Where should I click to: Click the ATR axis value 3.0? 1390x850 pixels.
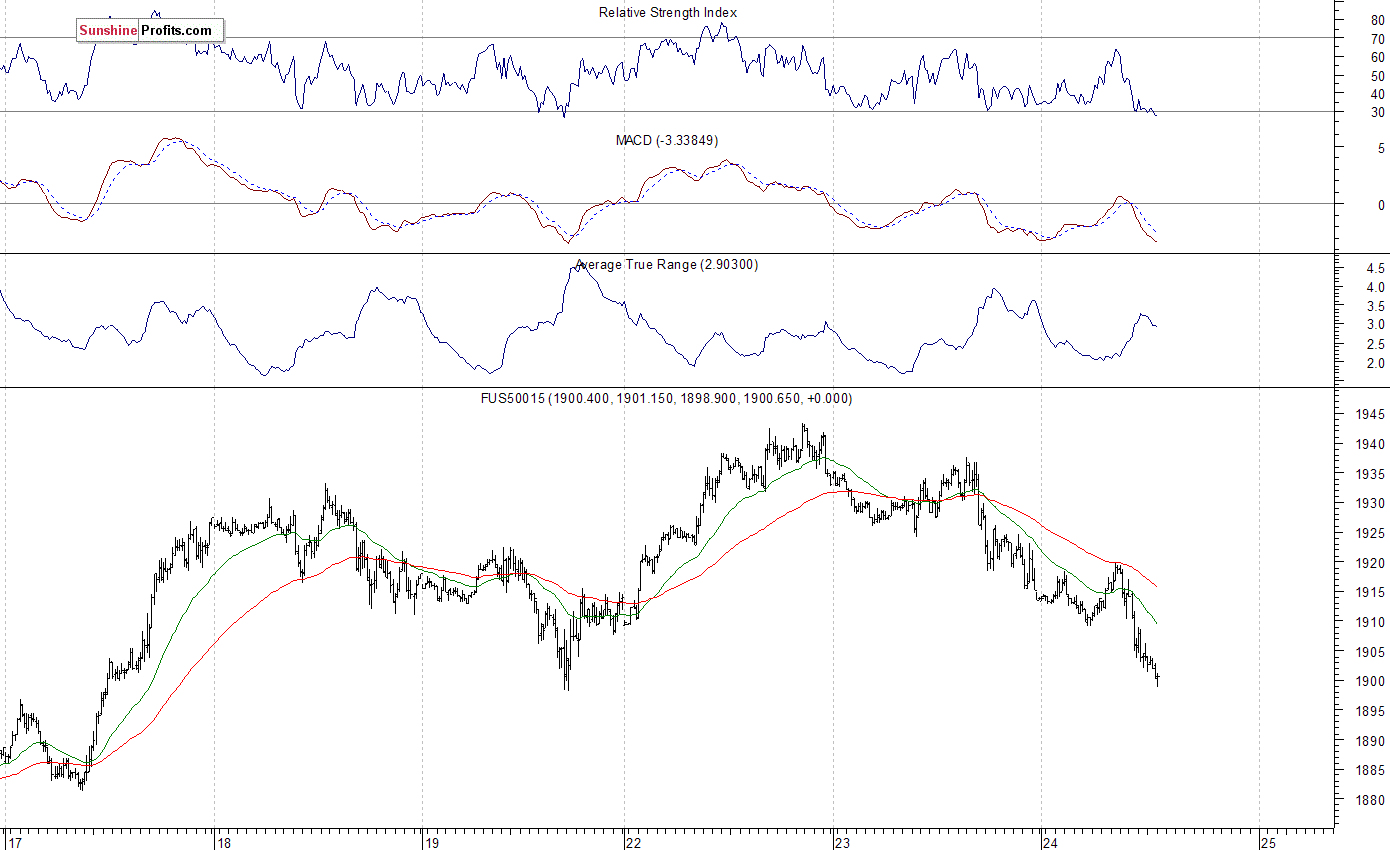[1374, 325]
